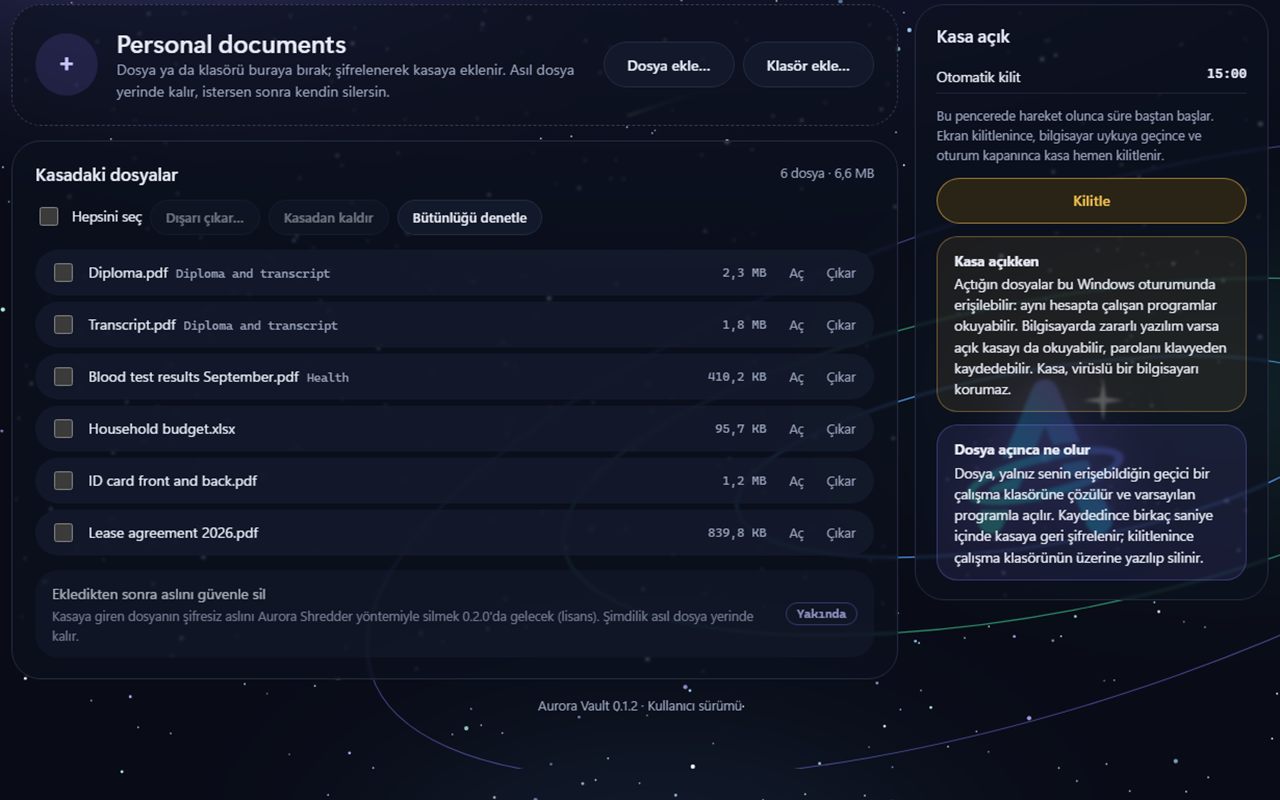Open Transcript.pdf via Aç

(796, 325)
